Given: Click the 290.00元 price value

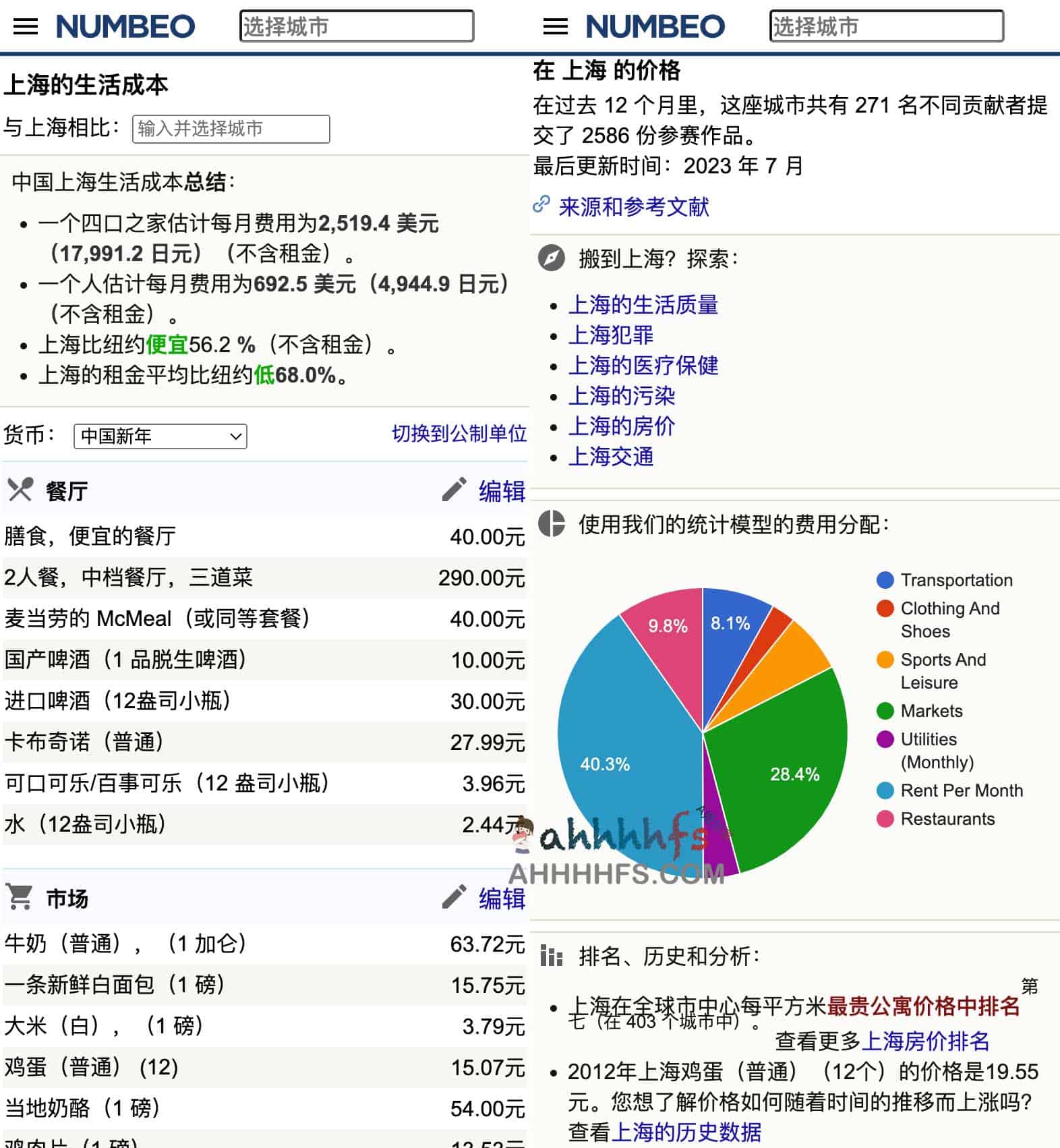Looking at the screenshot, I should click(x=481, y=578).
